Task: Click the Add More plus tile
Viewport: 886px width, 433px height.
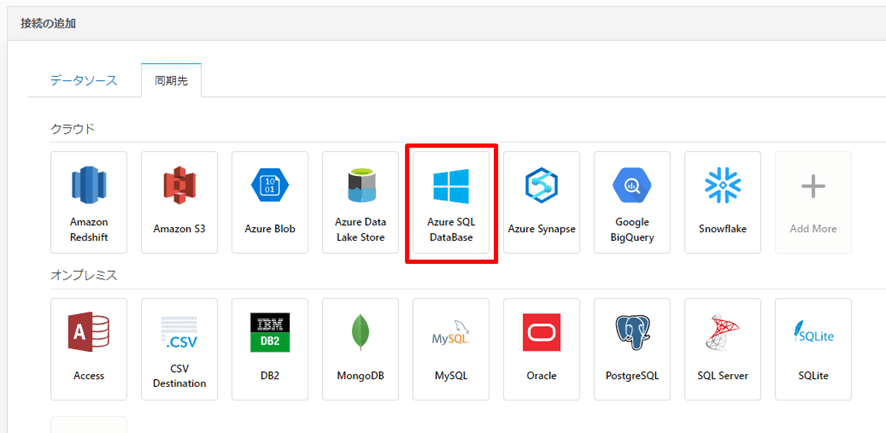Action: (x=813, y=201)
